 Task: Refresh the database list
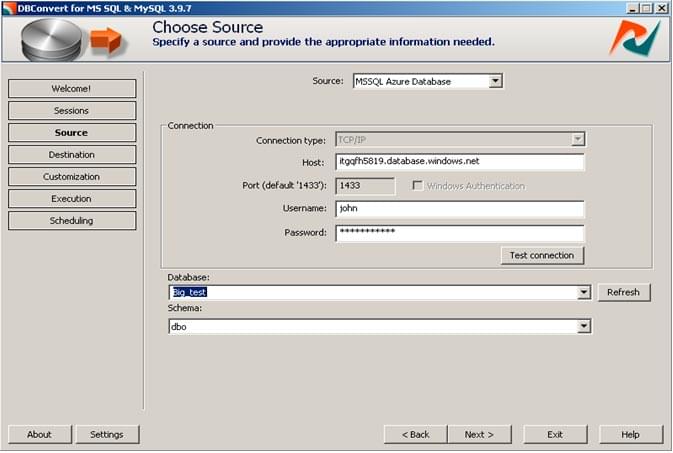point(624,292)
